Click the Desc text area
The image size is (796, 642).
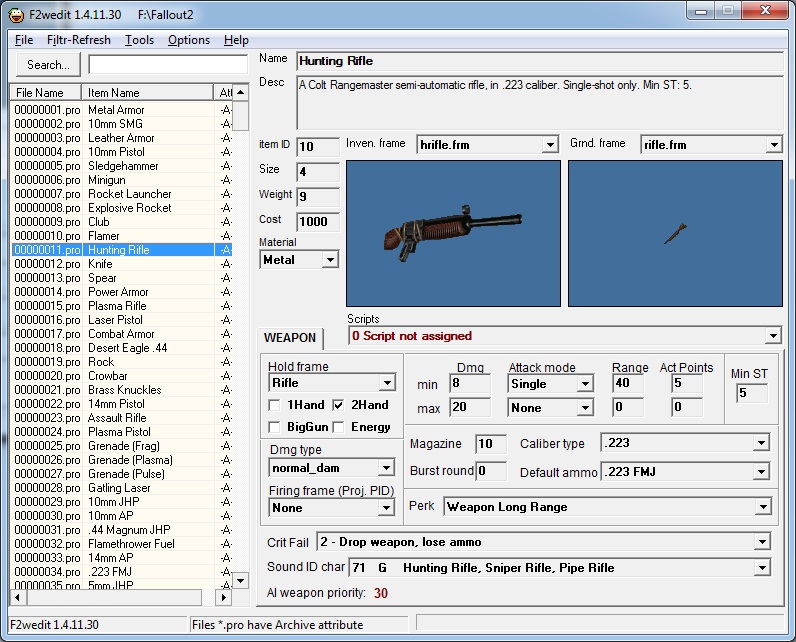pyautogui.click(x=540, y=104)
